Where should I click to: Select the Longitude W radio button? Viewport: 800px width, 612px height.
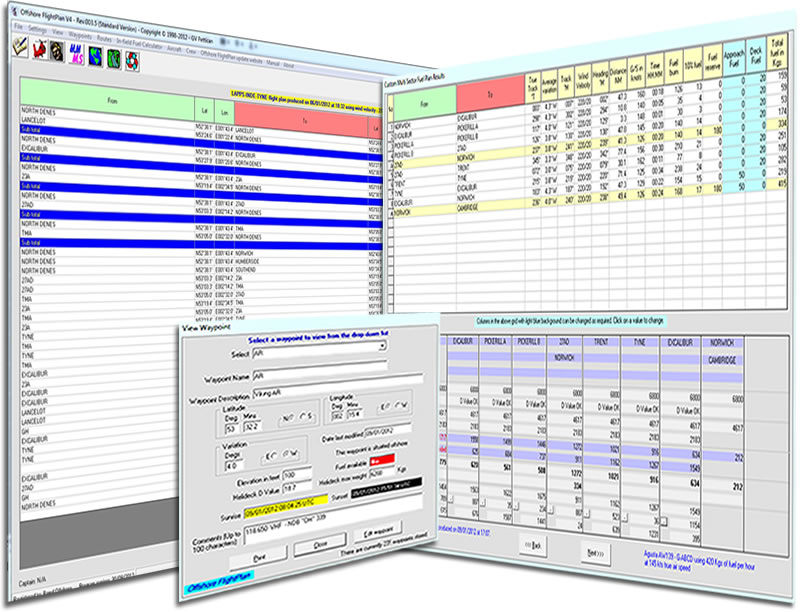pyautogui.click(x=399, y=405)
